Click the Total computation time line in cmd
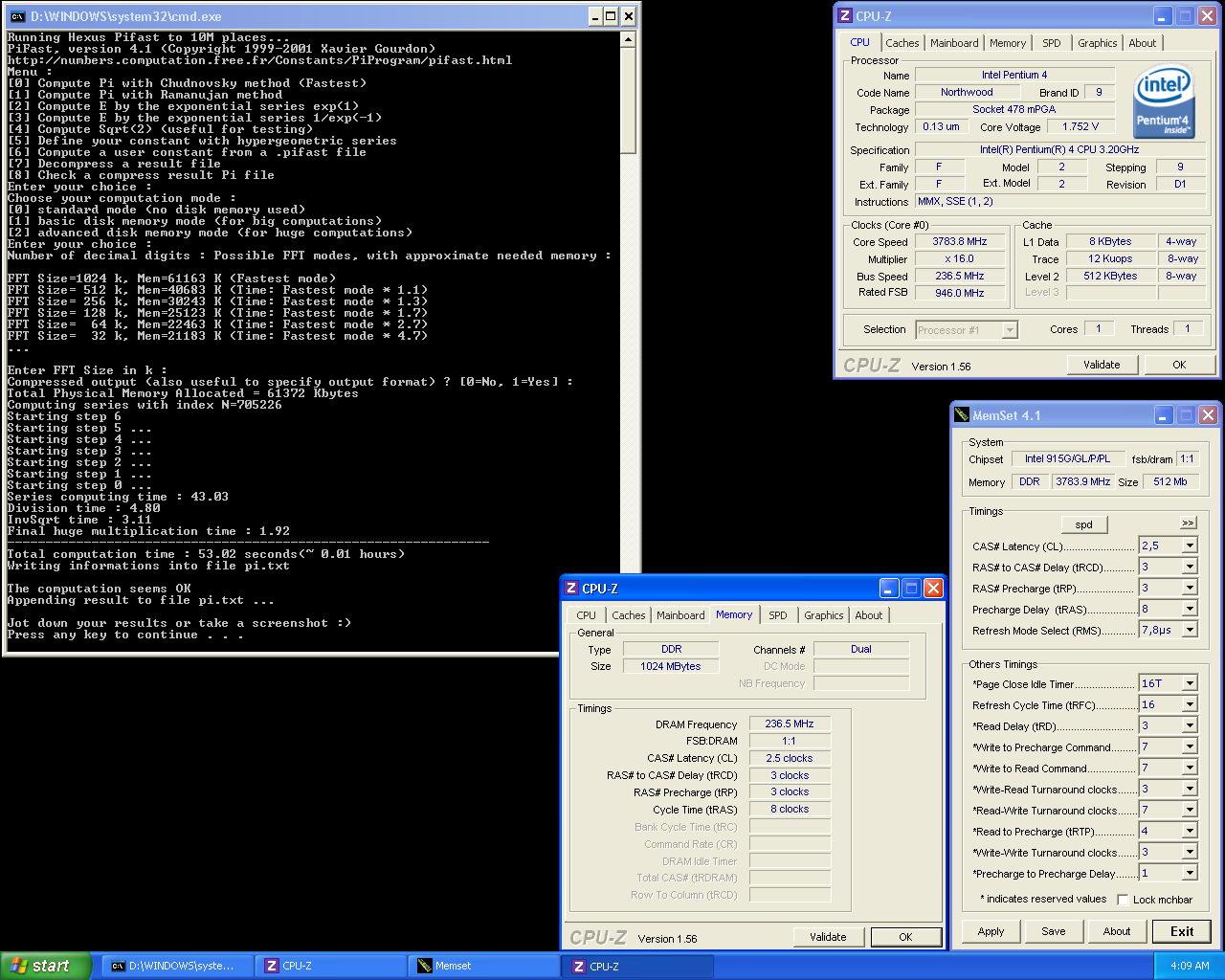Screen dimensions: 1225x980 coord(206,554)
